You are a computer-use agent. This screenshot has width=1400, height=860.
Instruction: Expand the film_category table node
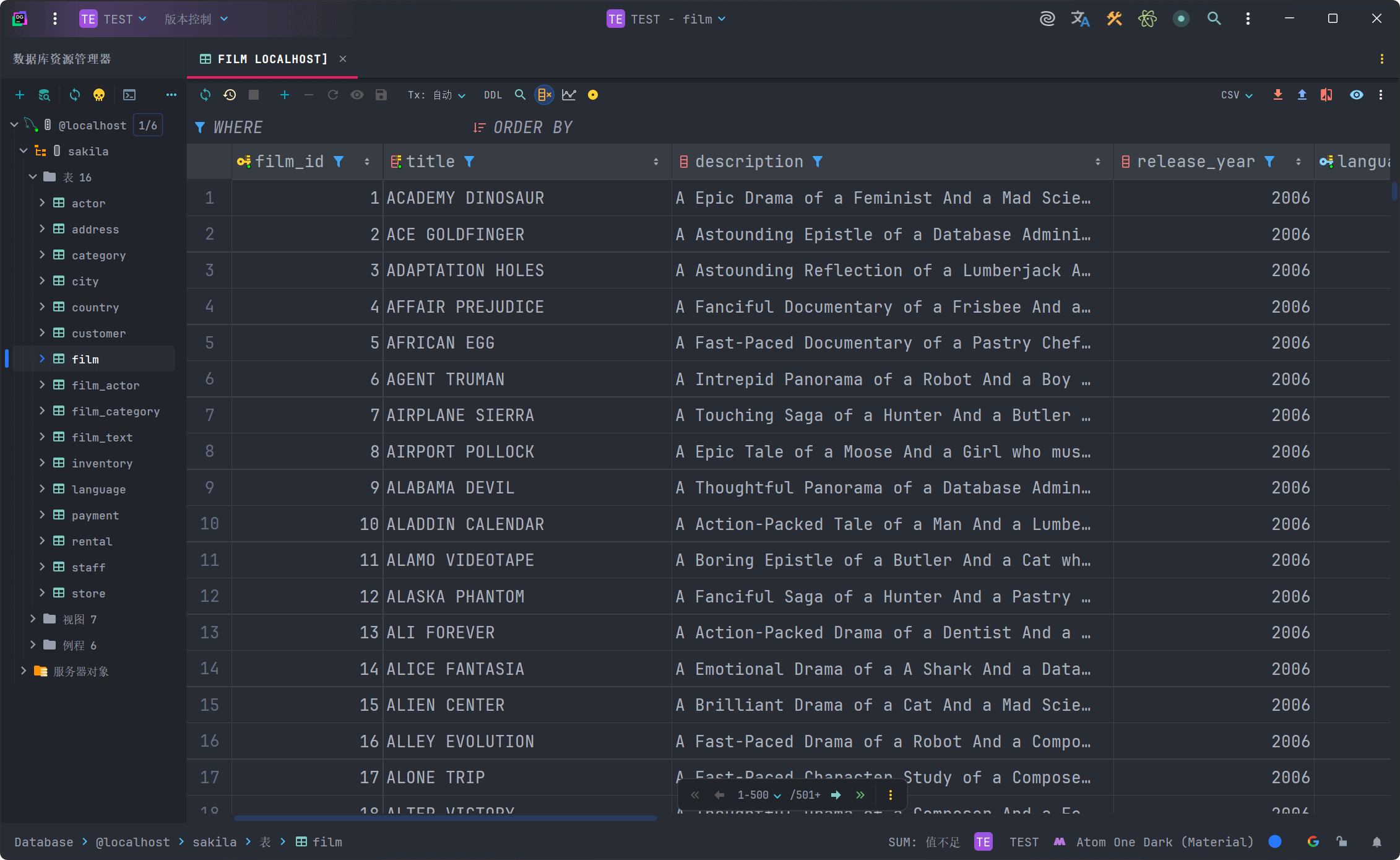[x=42, y=410]
